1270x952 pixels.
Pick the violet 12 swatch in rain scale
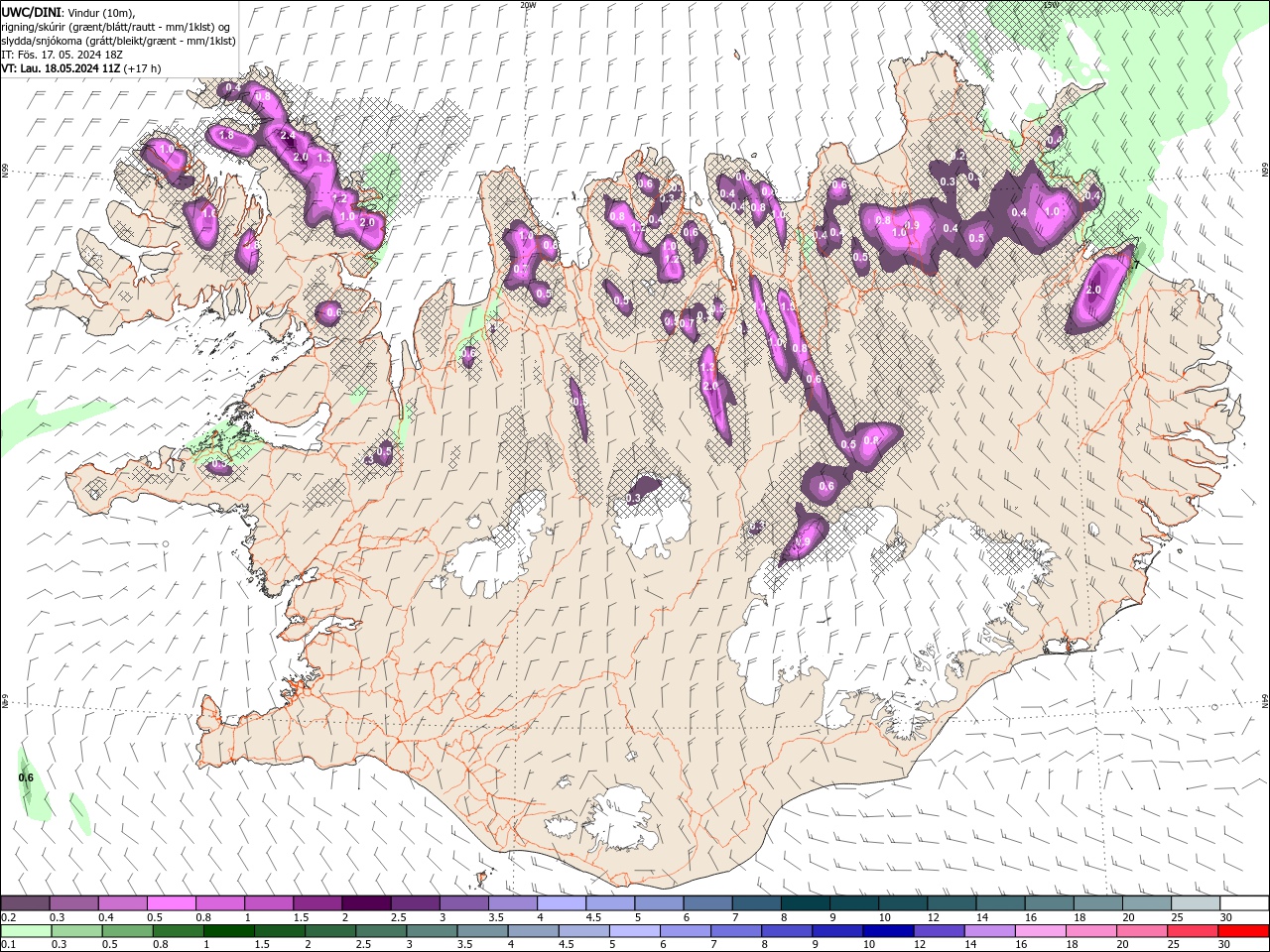click(940, 931)
